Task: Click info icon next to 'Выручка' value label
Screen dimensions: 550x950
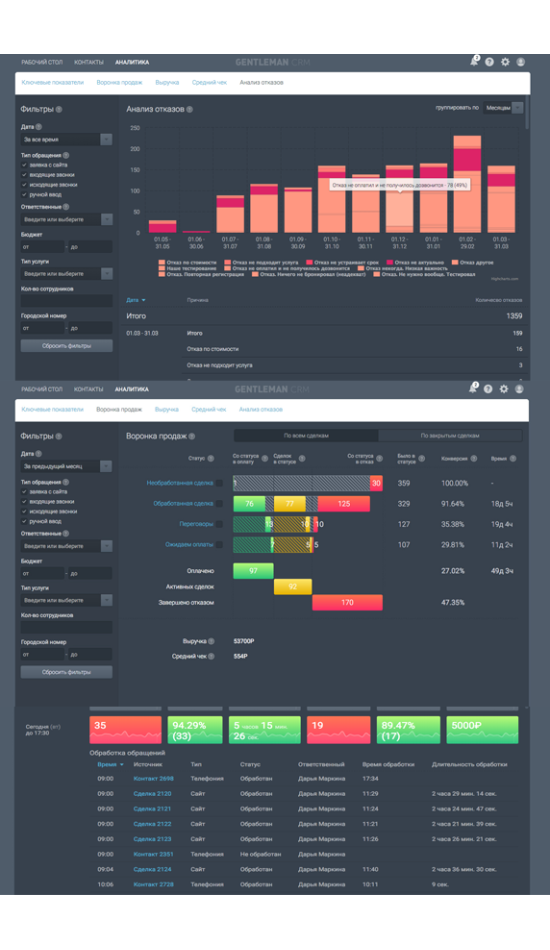Action: [x=211, y=641]
